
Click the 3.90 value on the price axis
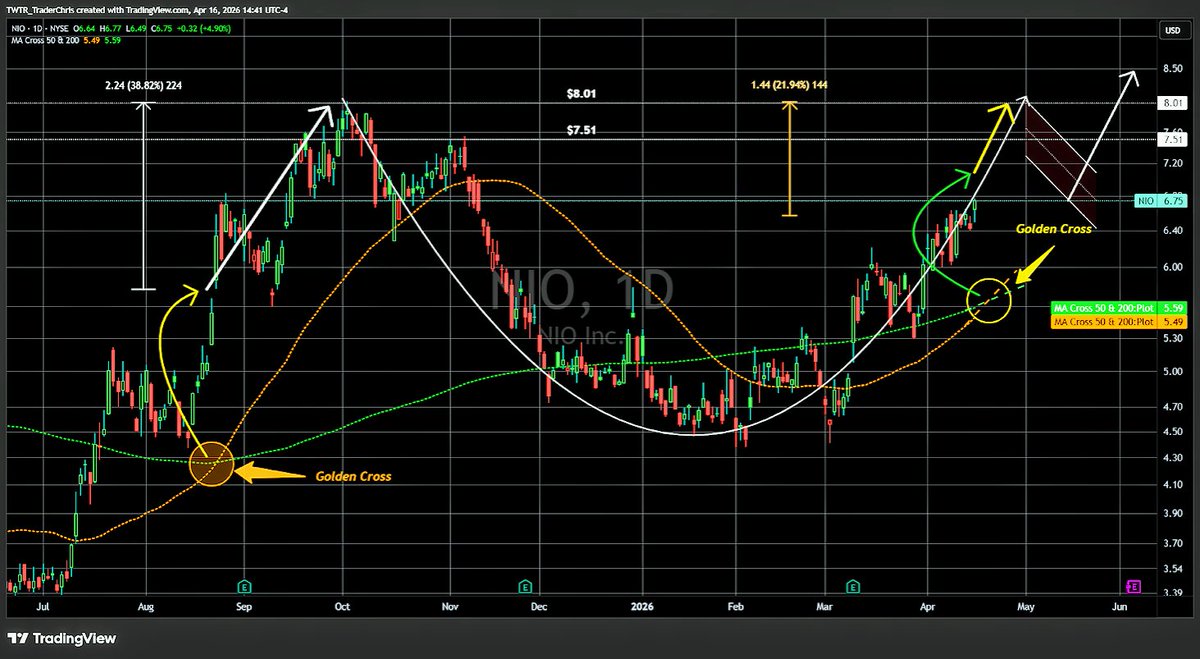(1172, 513)
